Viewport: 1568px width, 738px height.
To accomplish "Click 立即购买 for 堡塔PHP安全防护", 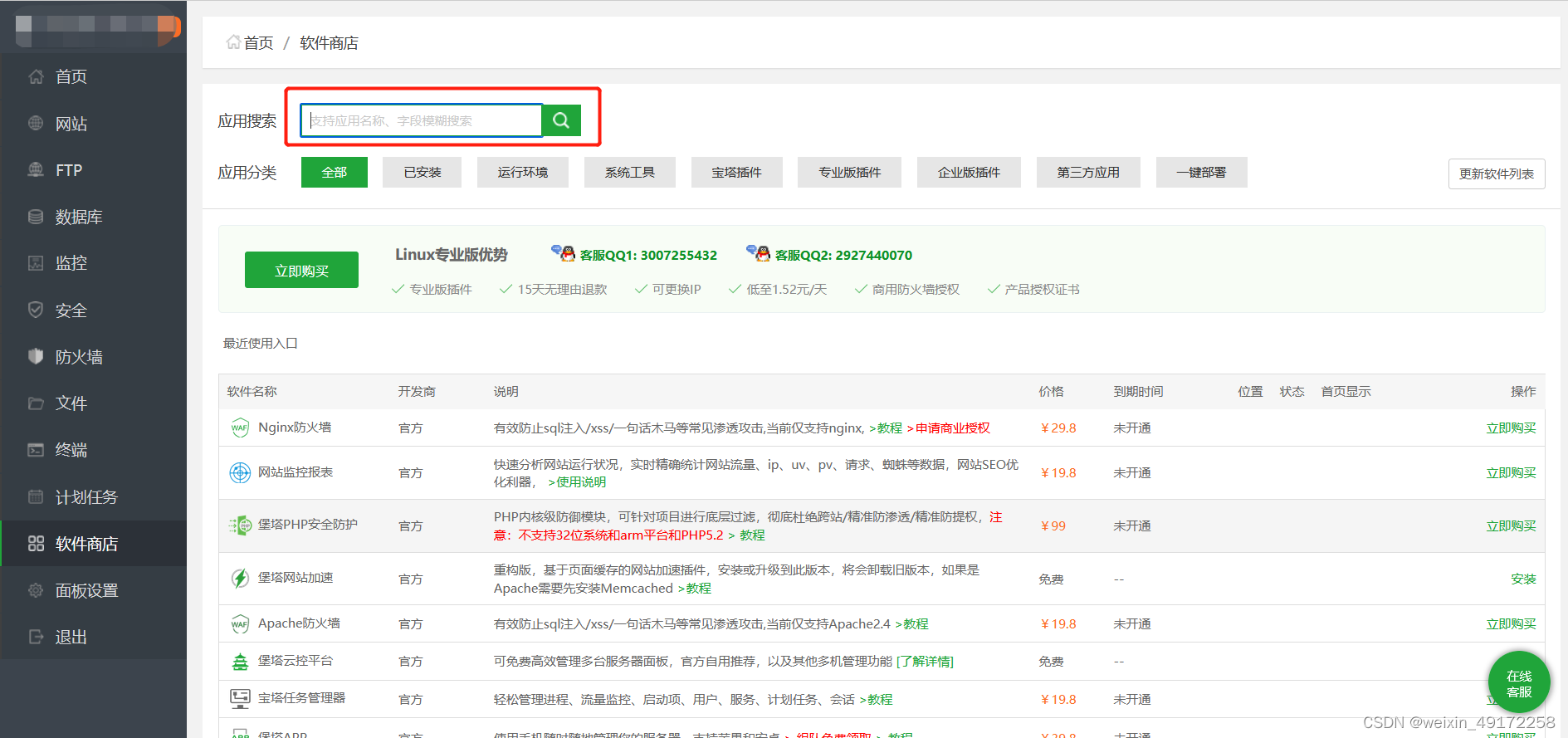I will click(1511, 526).
